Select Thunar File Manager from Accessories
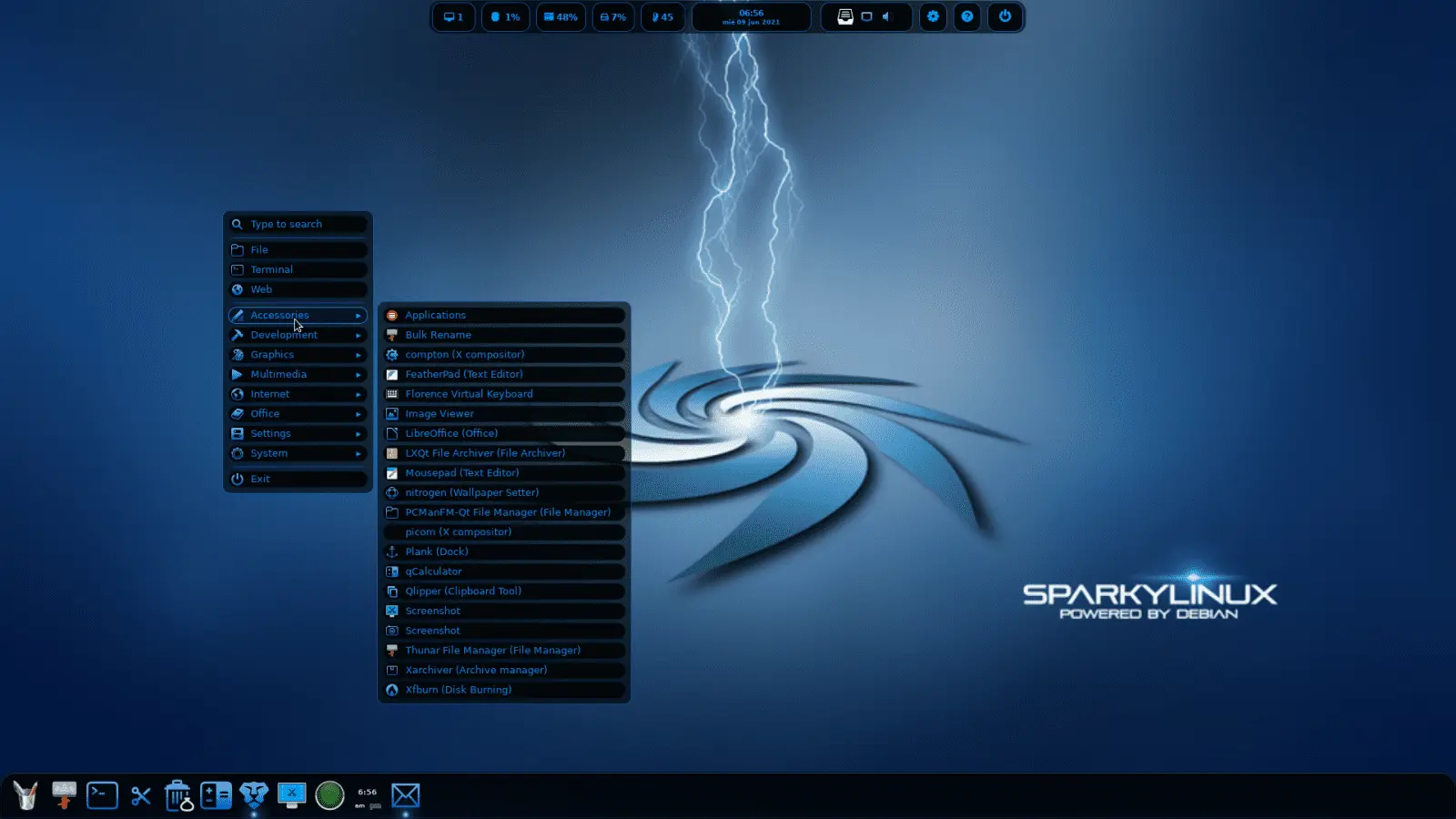The height and width of the screenshot is (819, 1456). coord(494,650)
